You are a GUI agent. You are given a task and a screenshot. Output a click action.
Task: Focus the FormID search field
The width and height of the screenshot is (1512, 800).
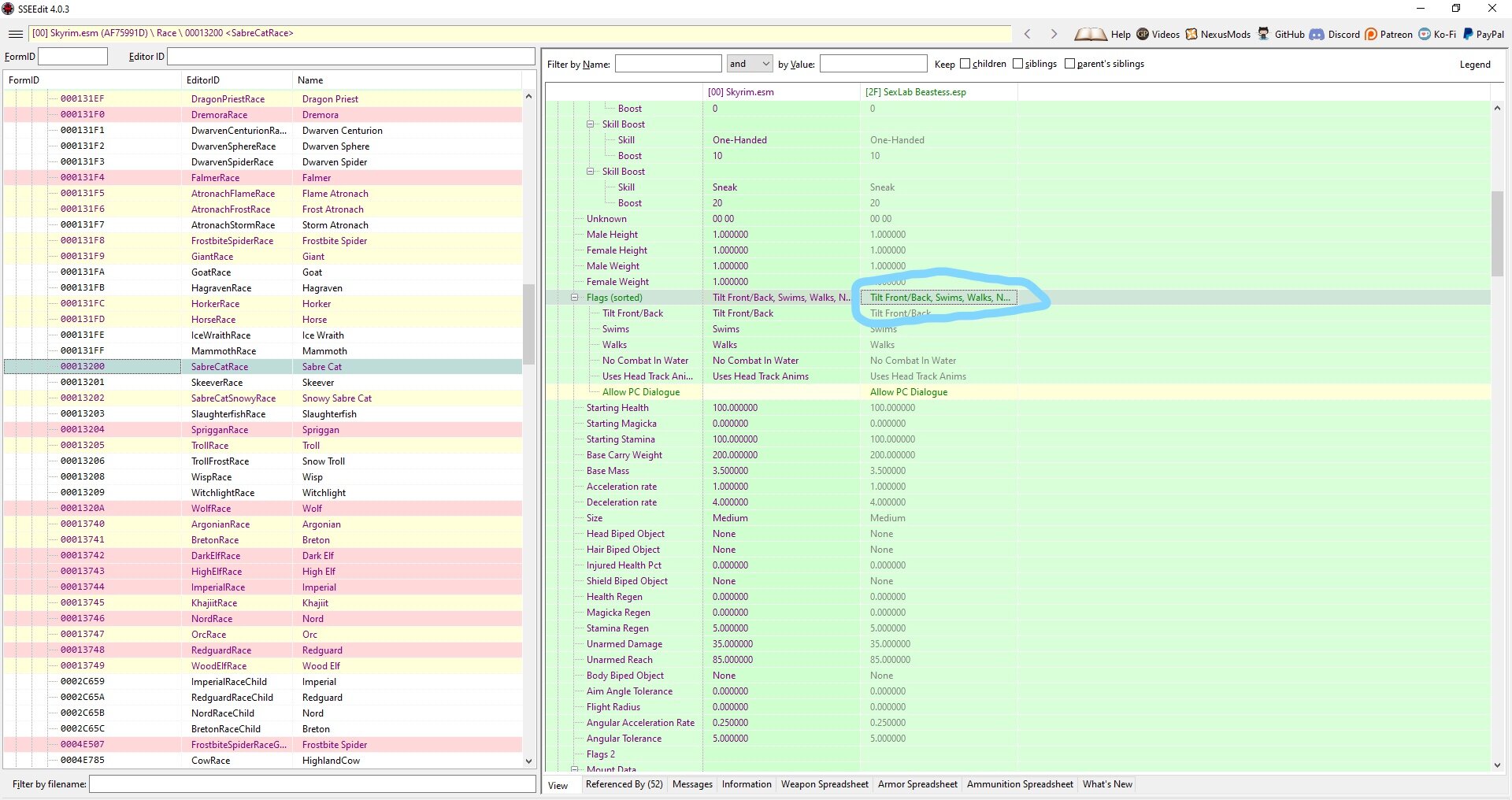click(73, 57)
